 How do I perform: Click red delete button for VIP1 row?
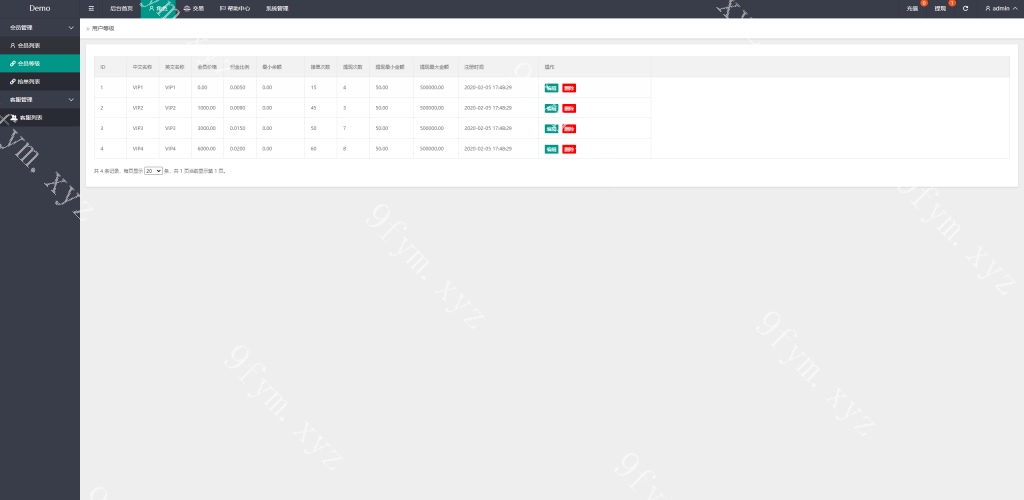569,87
